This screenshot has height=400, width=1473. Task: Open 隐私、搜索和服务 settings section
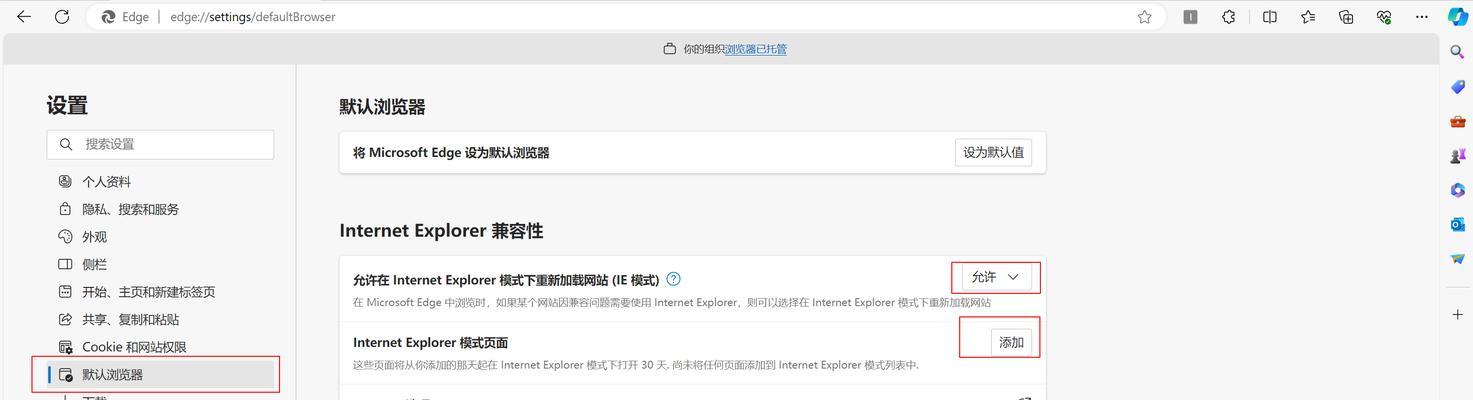[131, 209]
